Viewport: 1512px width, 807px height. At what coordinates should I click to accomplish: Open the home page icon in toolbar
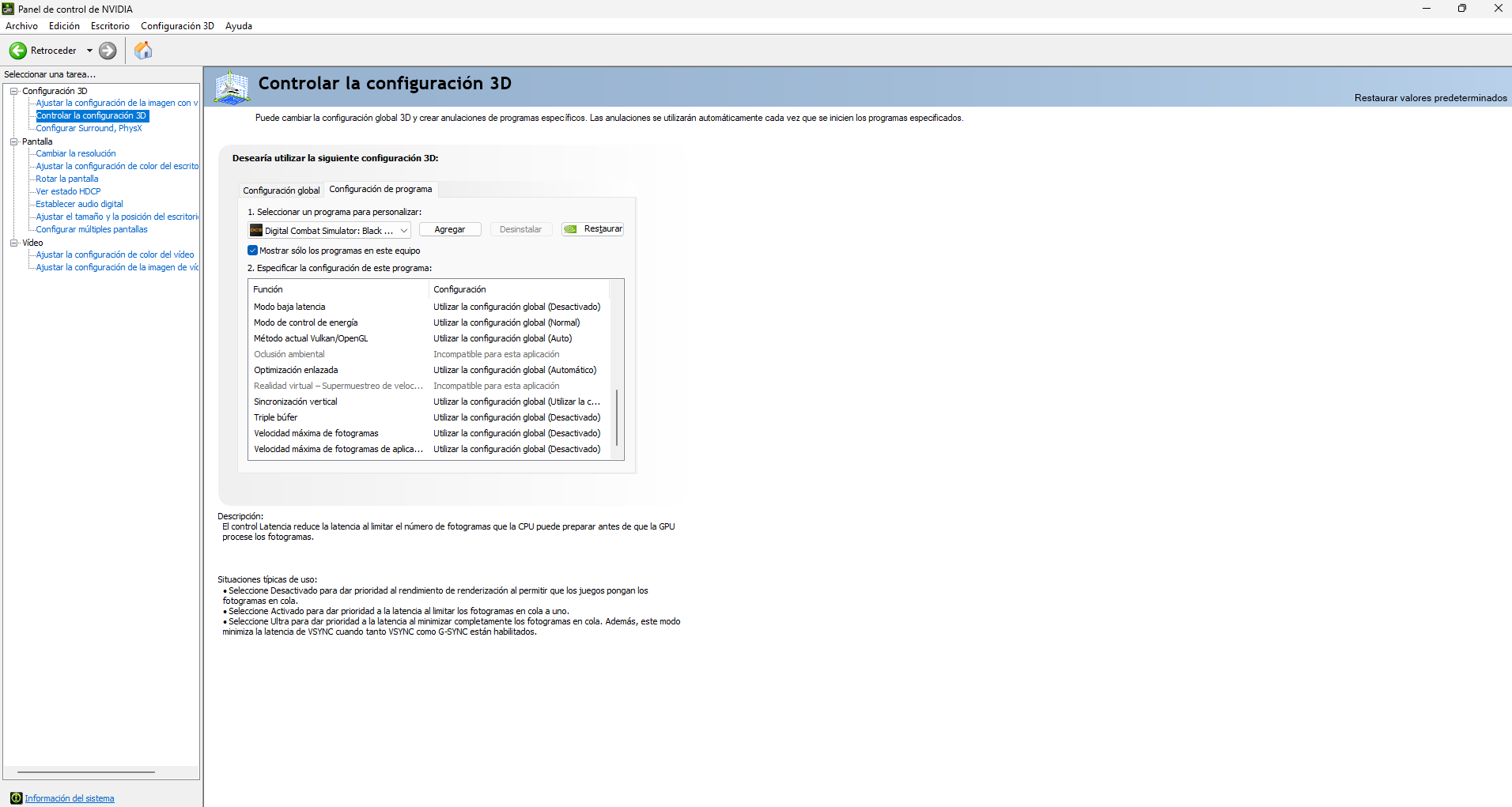(143, 51)
